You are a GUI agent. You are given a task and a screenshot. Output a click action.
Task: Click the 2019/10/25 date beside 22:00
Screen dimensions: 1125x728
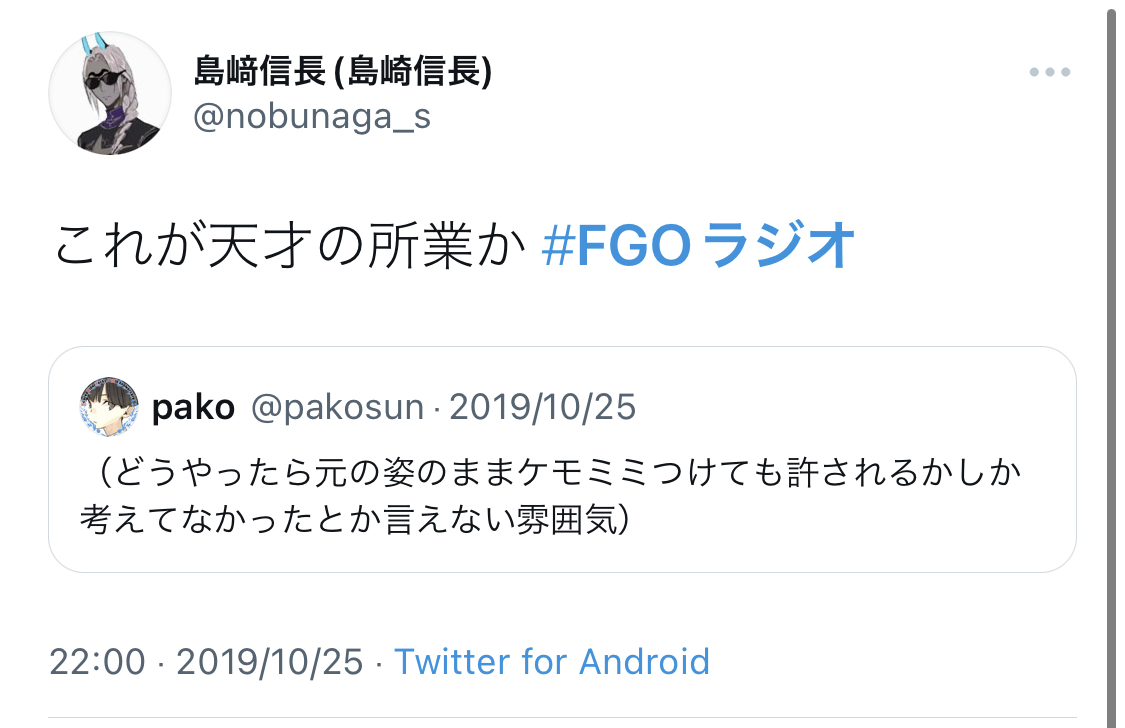[269, 662]
